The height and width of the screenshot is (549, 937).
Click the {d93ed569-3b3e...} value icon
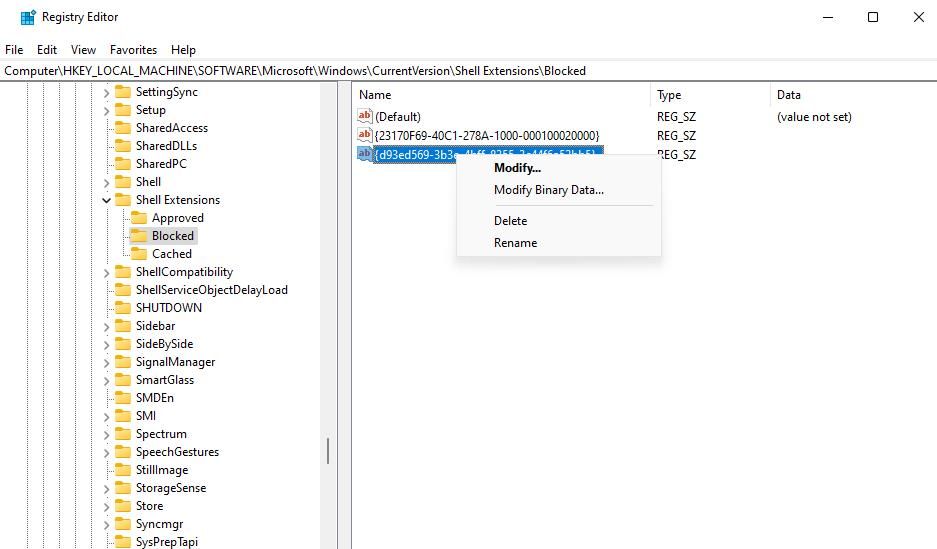coord(365,154)
